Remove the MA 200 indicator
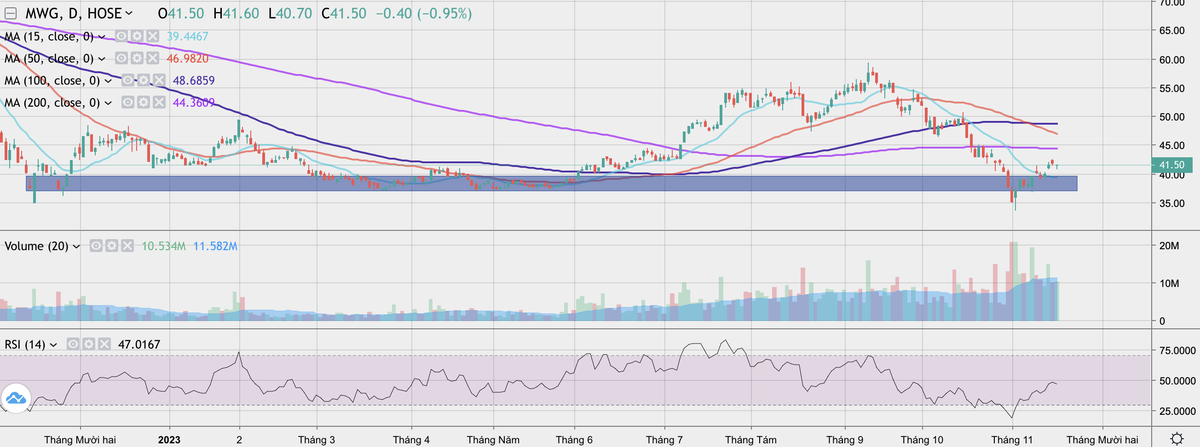Screen dimensions: 1200x447 pyautogui.click(x=159, y=102)
